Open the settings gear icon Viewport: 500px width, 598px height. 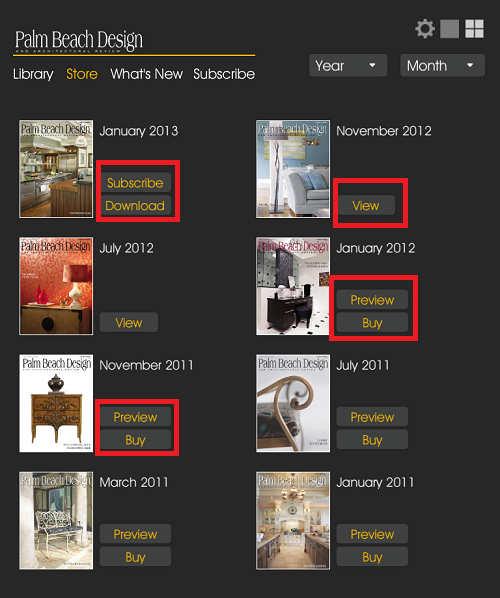click(x=424, y=29)
